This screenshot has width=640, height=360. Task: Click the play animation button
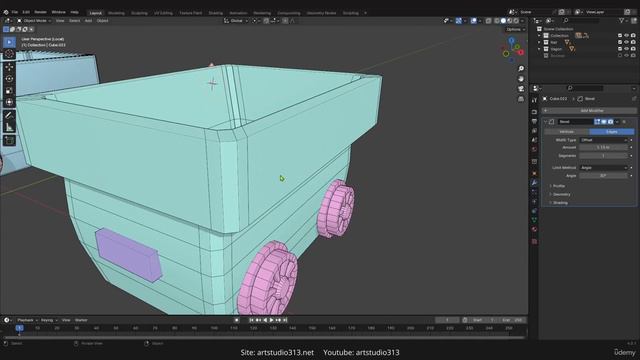(x=271, y=320)
